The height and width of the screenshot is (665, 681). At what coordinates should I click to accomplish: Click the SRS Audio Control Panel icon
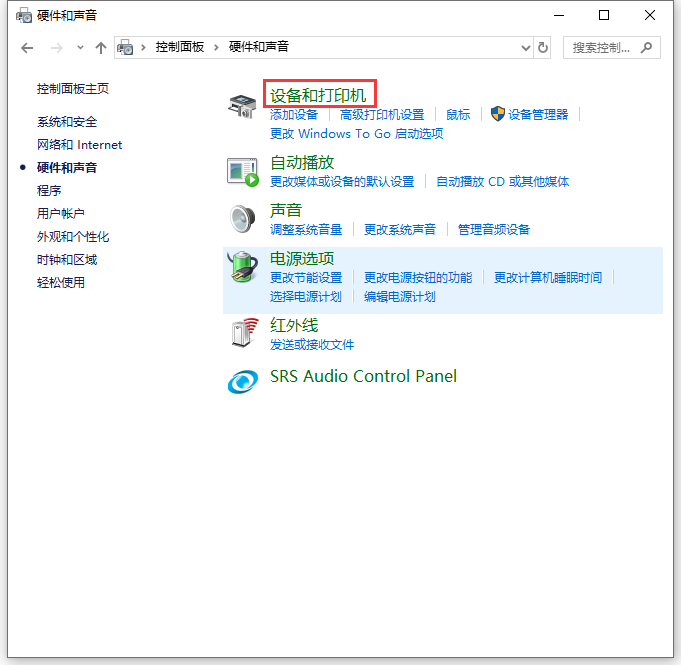point(243,382)
